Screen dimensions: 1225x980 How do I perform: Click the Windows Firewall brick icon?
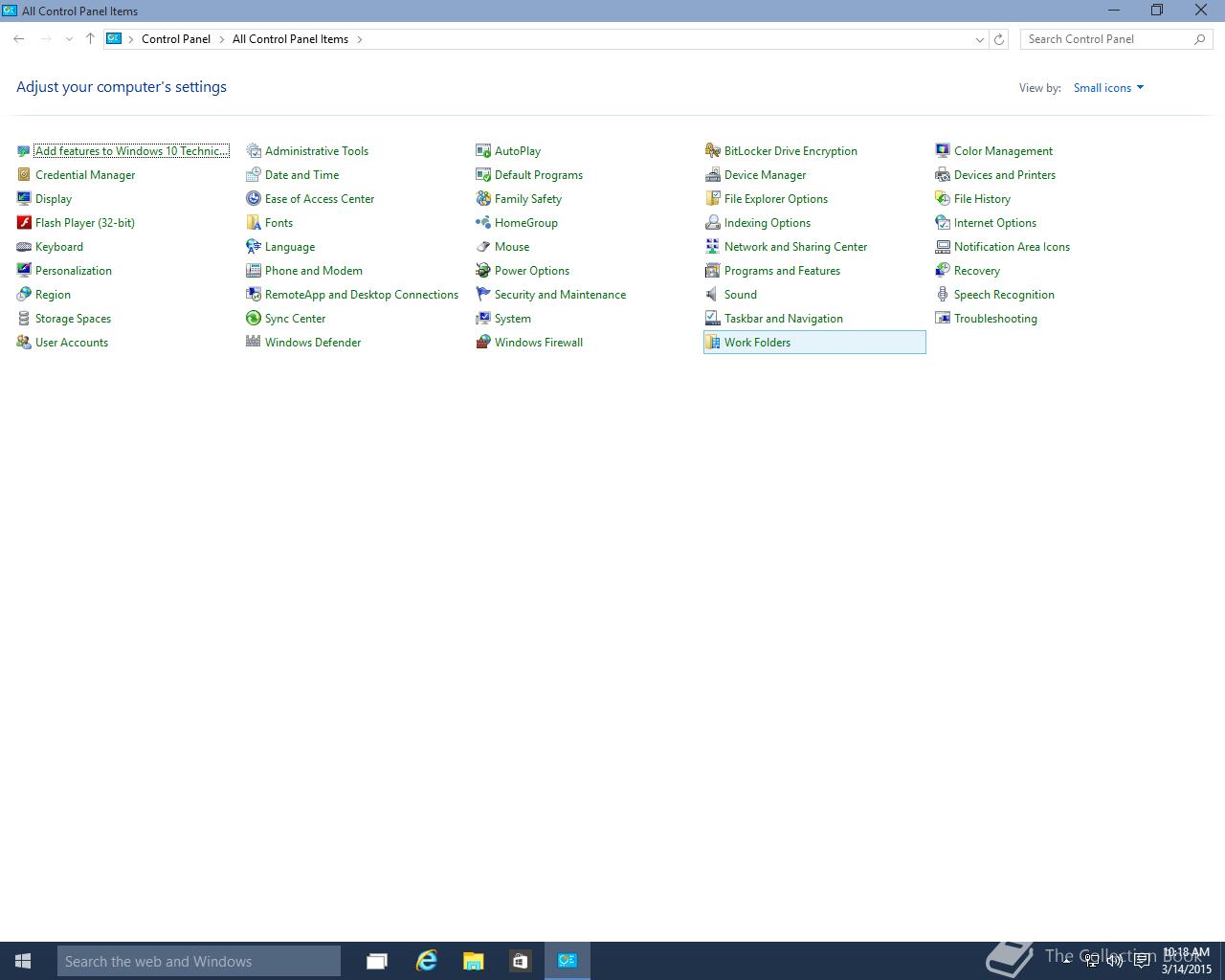[x=483, y=343]
